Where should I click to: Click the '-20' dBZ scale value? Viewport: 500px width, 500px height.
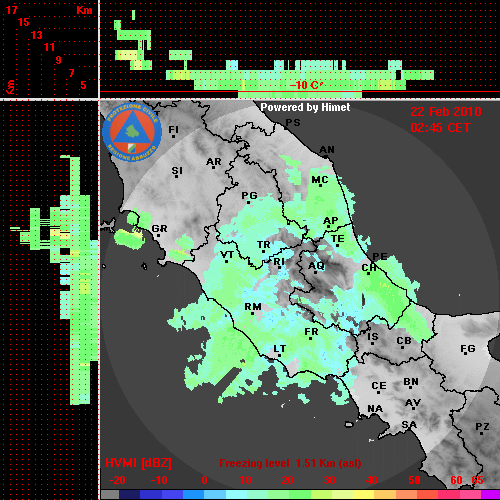[117, 480]
